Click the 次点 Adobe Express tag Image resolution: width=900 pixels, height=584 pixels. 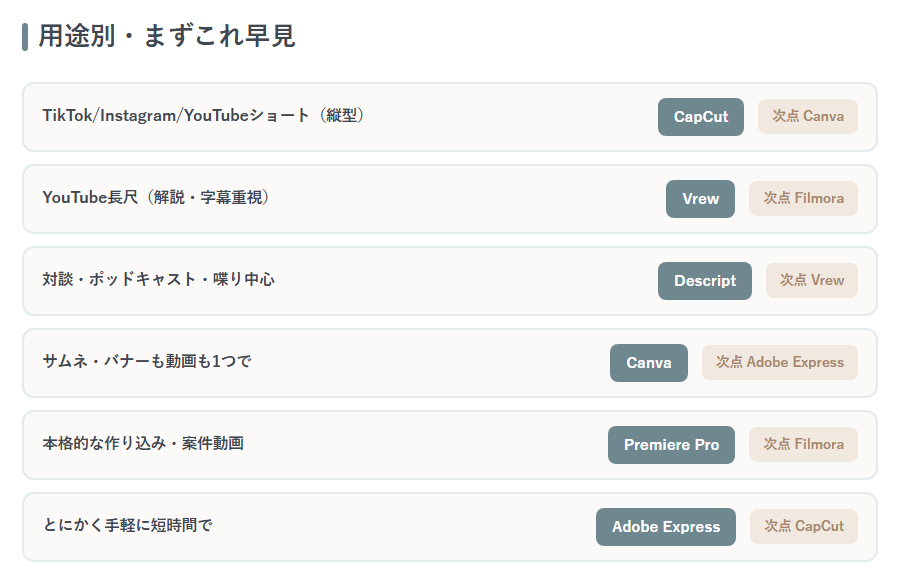click(779, 363)
